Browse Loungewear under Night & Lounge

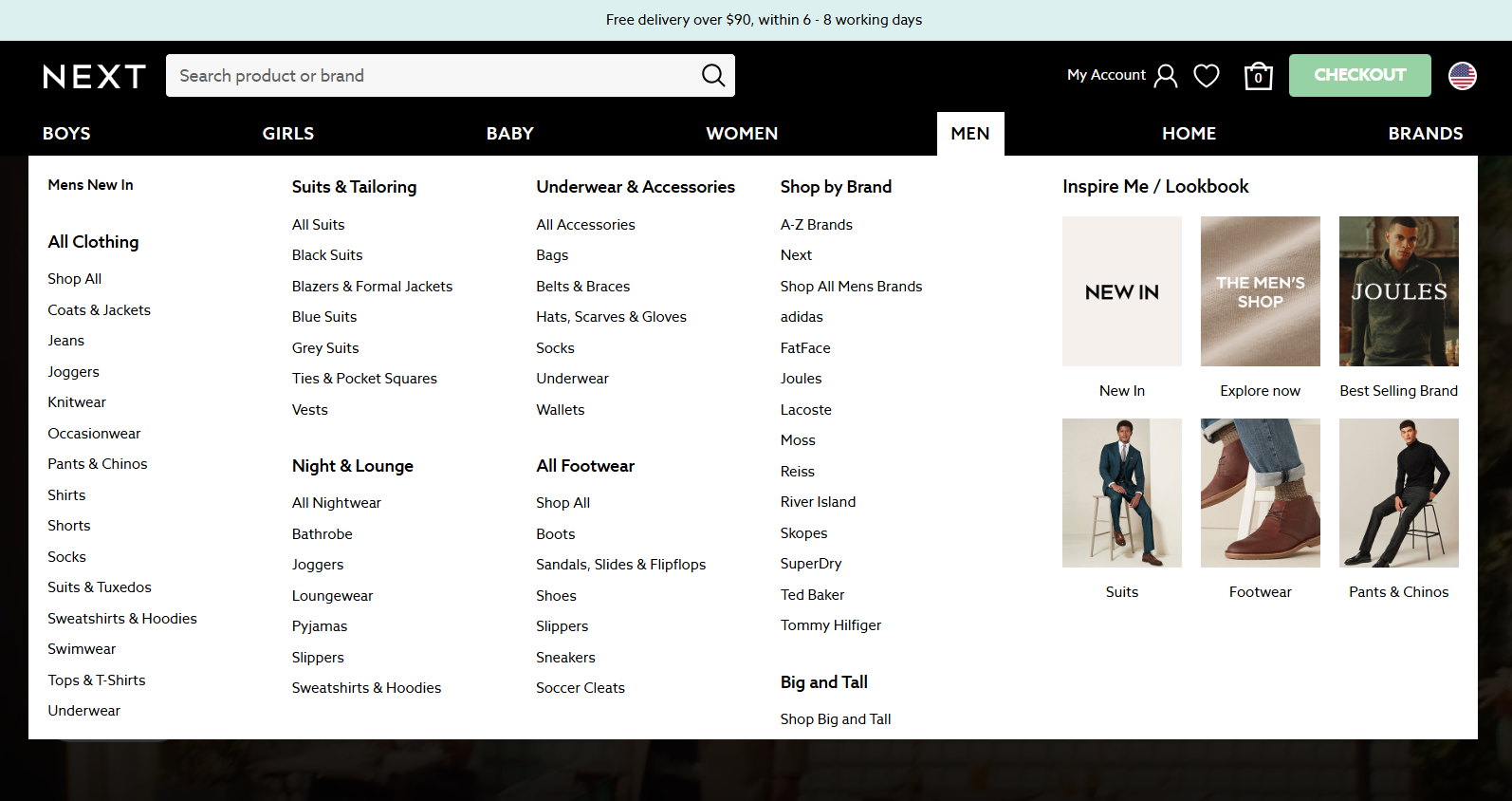333,596
